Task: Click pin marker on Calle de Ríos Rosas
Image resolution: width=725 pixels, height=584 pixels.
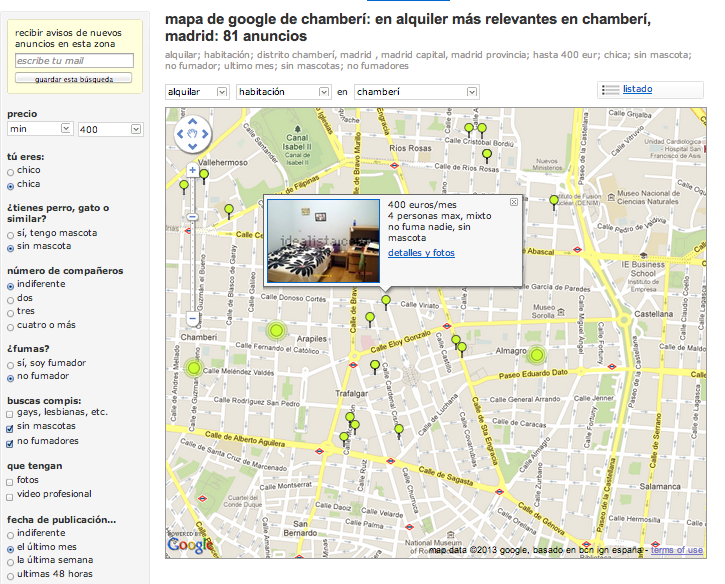Action: [x=486, y=156]
